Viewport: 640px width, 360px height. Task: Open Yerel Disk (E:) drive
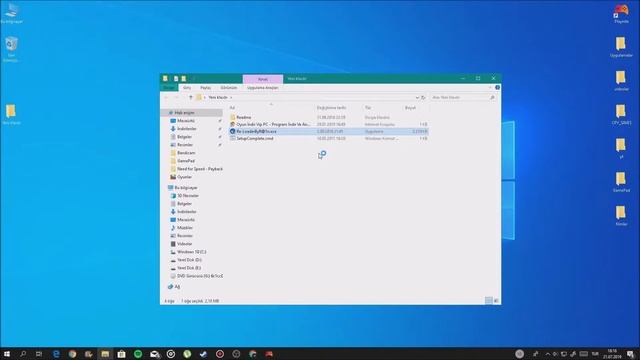point(189,268)
